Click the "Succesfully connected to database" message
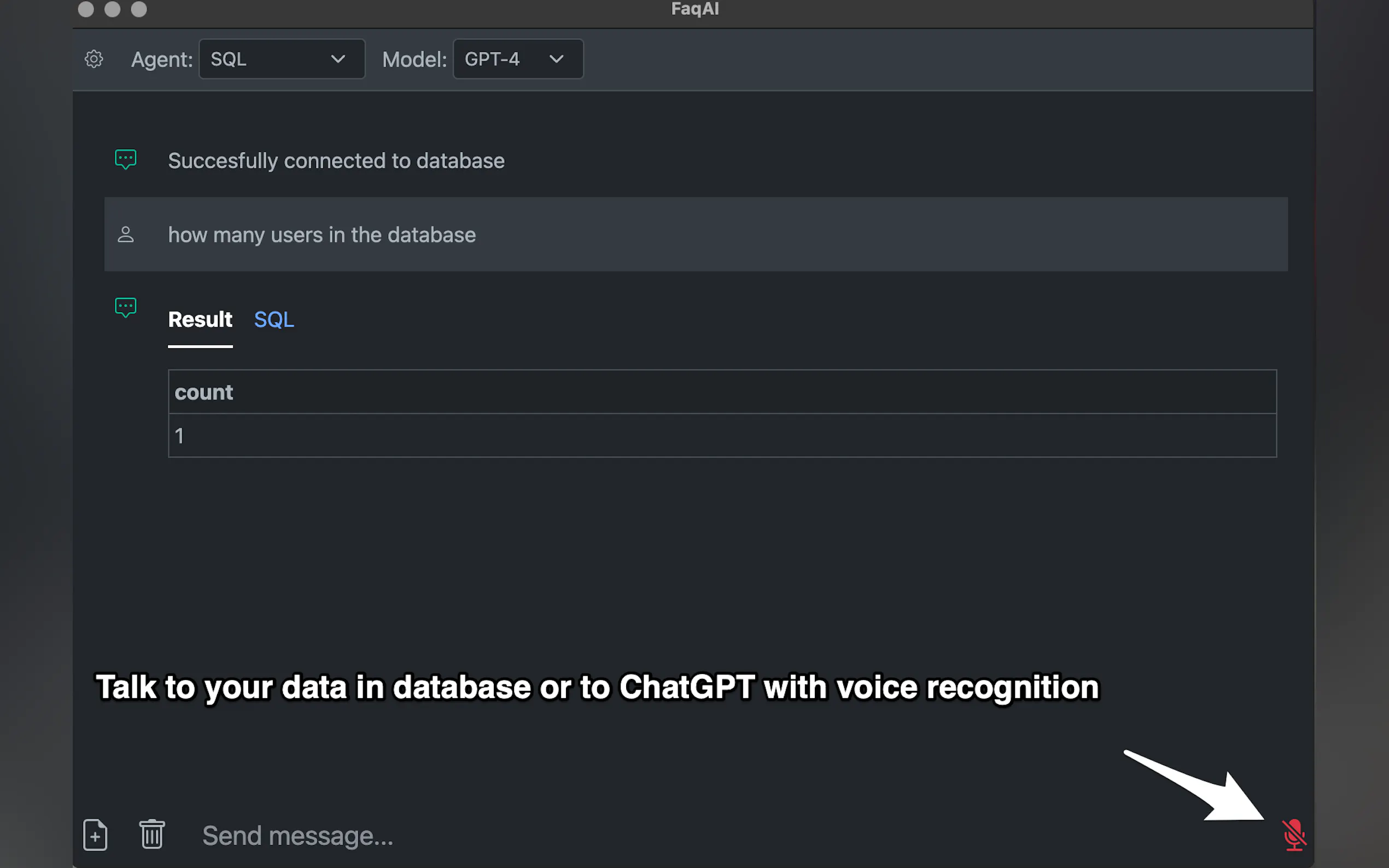1389x868 pixels. click(x=336, y=161)
